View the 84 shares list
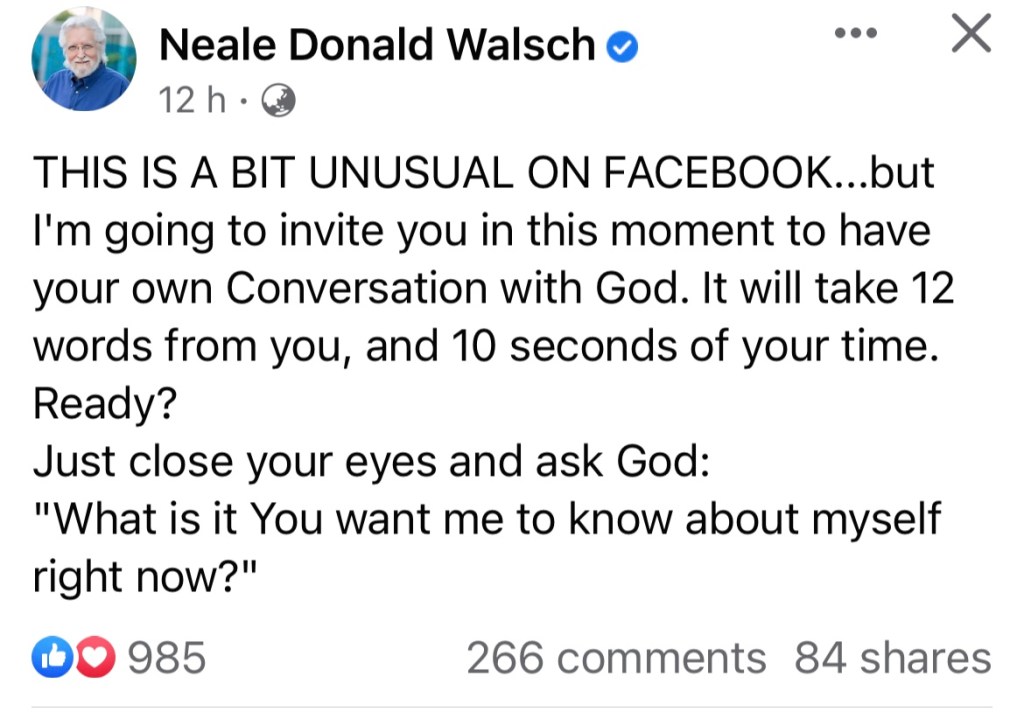Image resolution: width=1024 pixels, height=718 pixels. pyautogui.click(x=892, y=657)
